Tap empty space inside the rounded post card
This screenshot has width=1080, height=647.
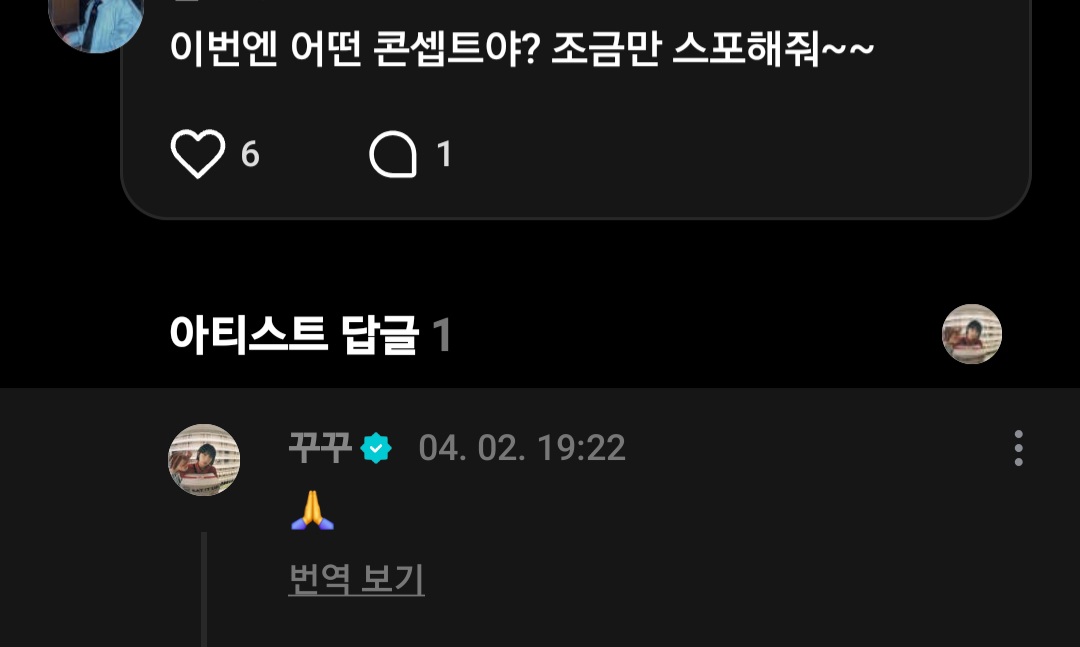click(723, 152)
